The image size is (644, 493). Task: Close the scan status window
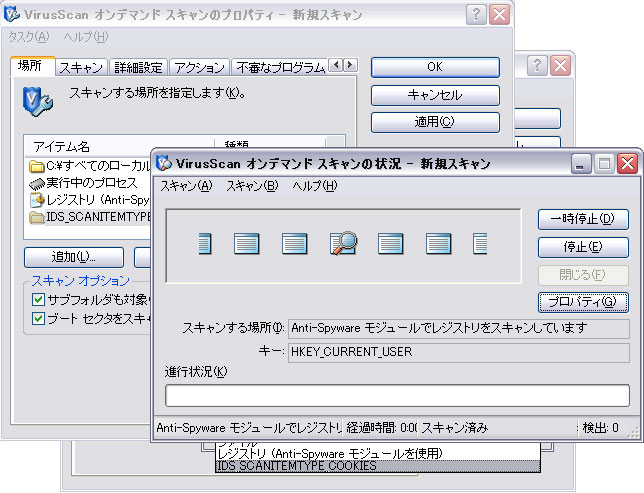[x=628, y=164]
